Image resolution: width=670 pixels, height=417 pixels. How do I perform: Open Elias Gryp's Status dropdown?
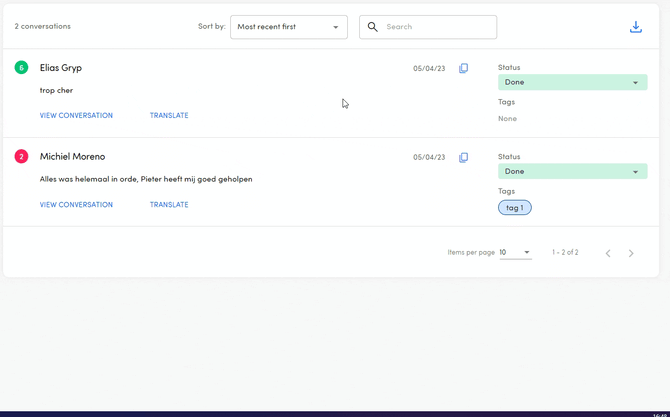[572, 82]
